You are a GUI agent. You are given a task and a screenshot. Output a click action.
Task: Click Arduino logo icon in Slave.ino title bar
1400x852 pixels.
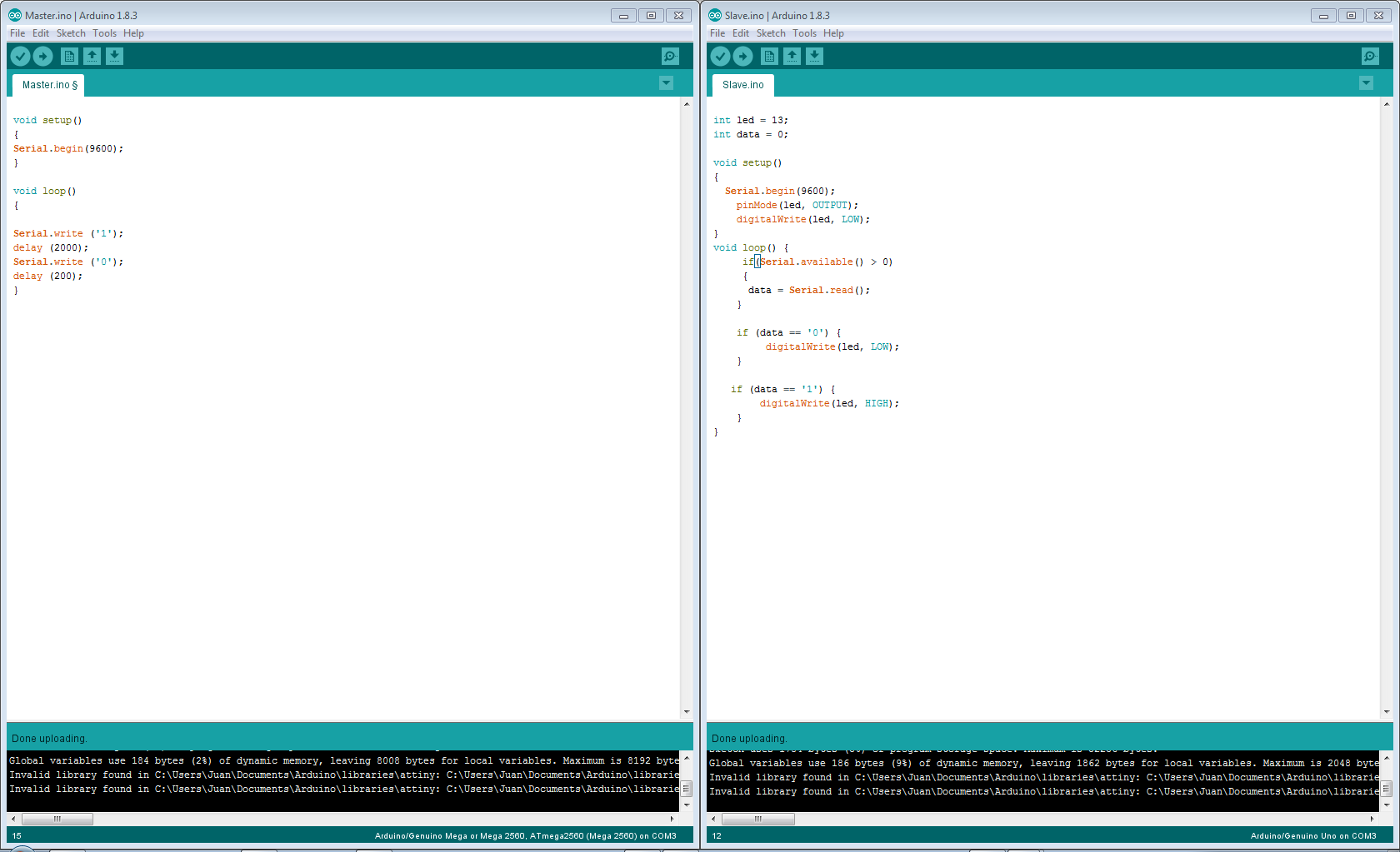click(x=715, y=15)
